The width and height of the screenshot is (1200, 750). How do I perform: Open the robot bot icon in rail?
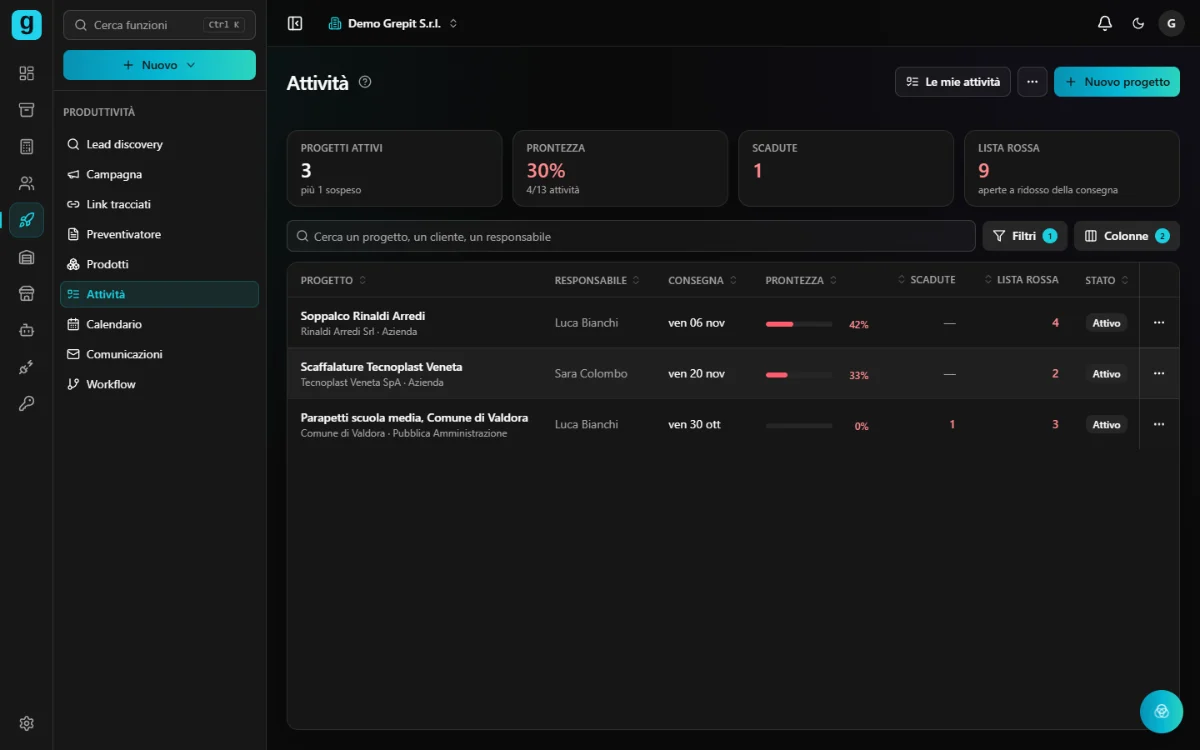(26, 330)
